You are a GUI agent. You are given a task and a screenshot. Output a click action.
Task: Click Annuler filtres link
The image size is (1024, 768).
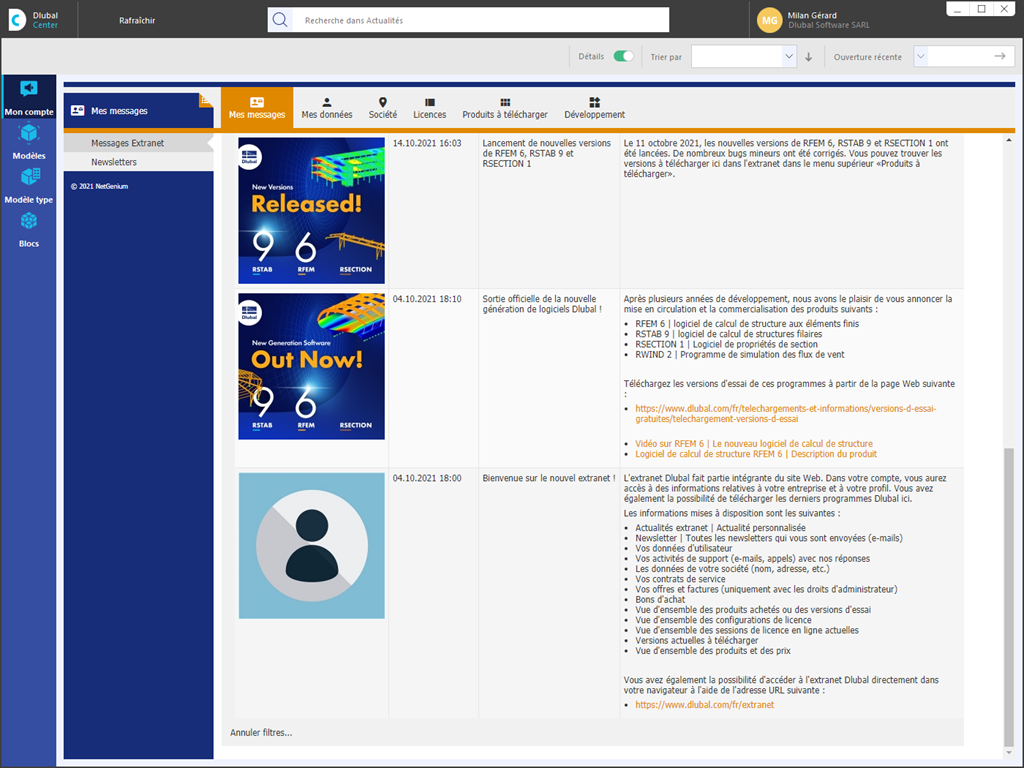(x=261, y=733)
